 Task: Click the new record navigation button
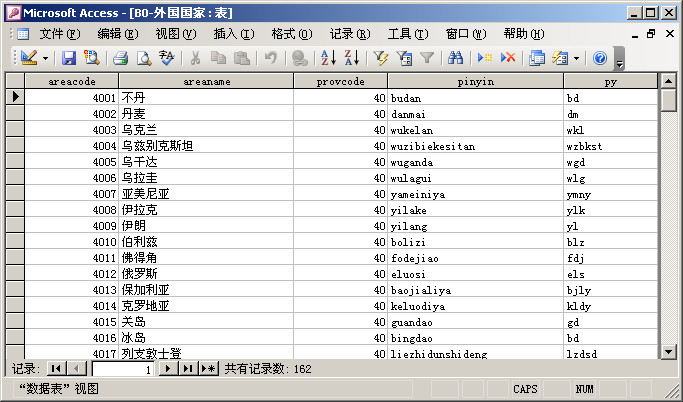(x=209, y=368)
